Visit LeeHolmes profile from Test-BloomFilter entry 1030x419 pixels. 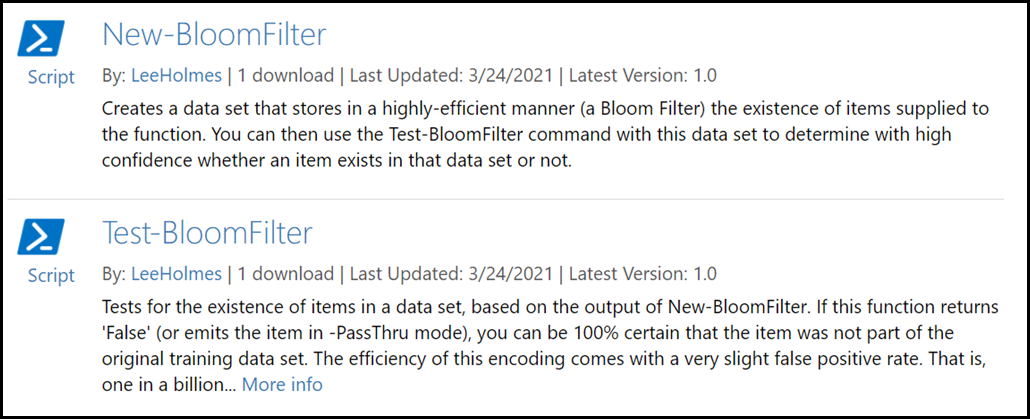[x=177, y=274]
